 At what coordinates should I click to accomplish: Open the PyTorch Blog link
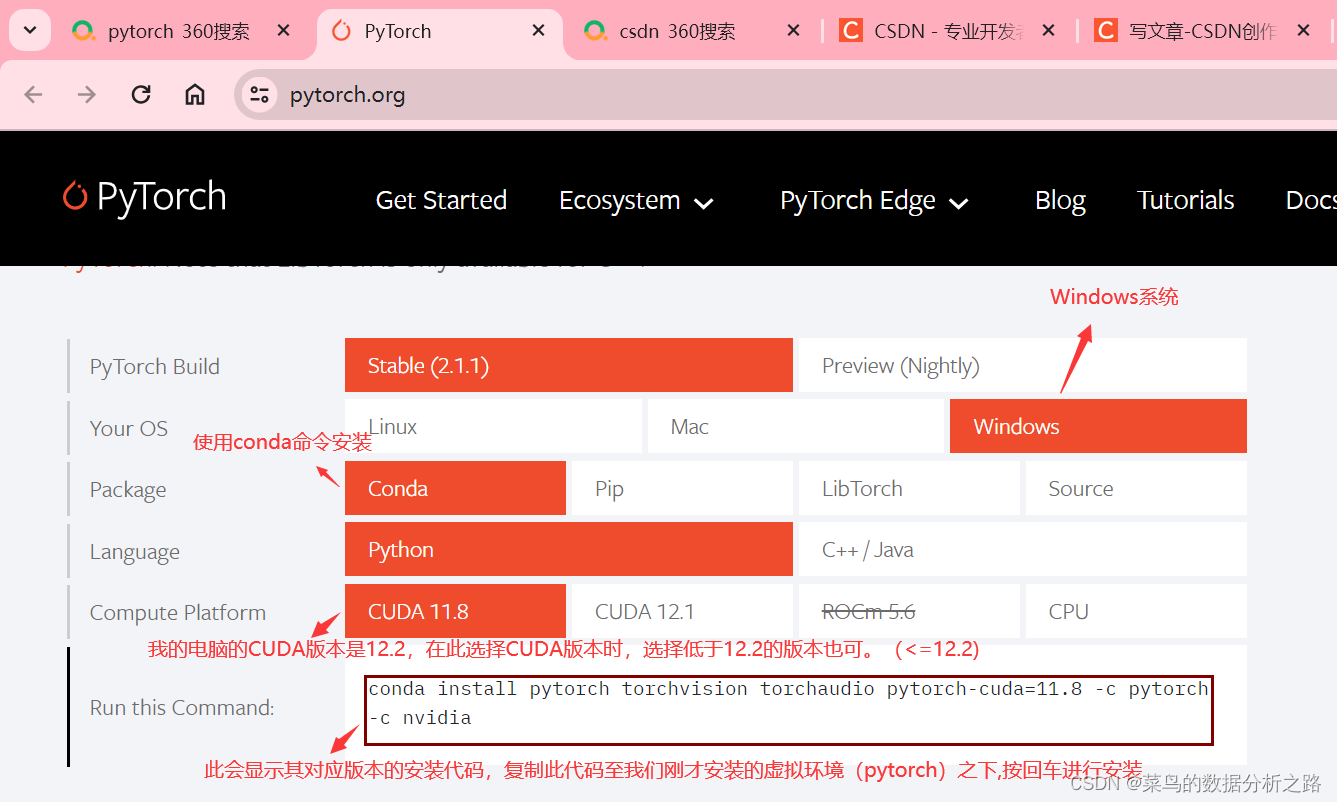(x=1059, y=199)
